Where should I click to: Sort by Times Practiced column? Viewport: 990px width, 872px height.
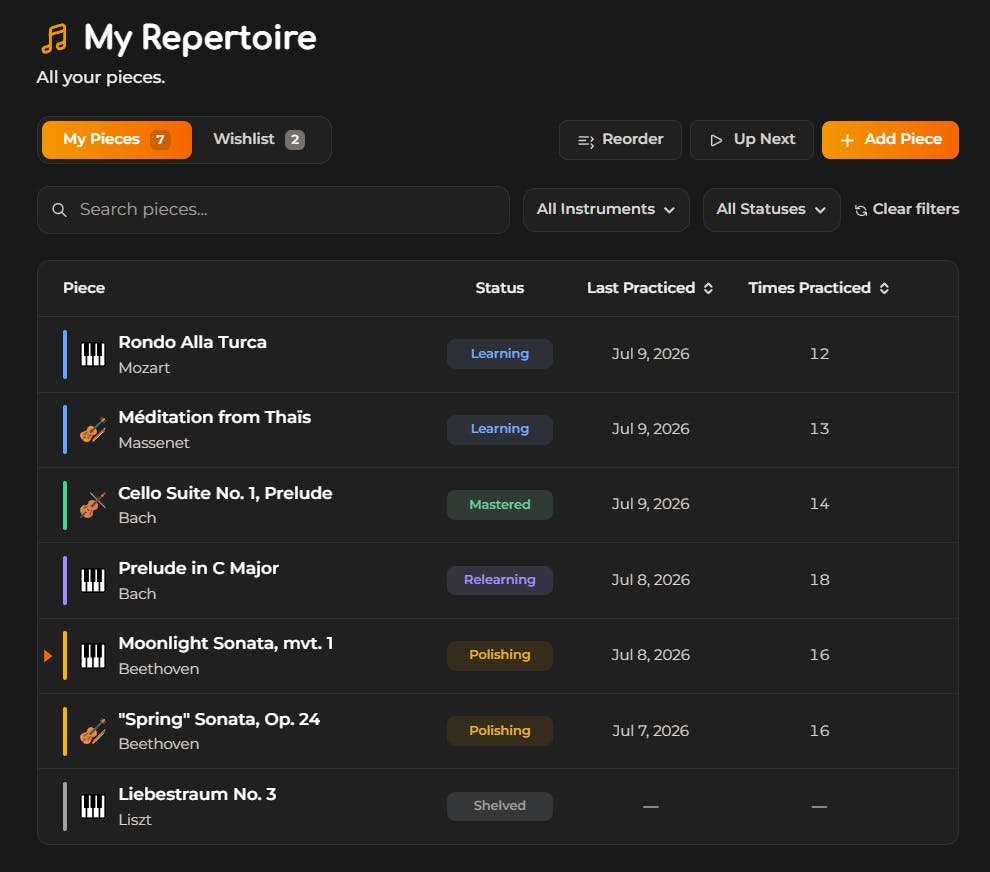[x=819, y=288]
